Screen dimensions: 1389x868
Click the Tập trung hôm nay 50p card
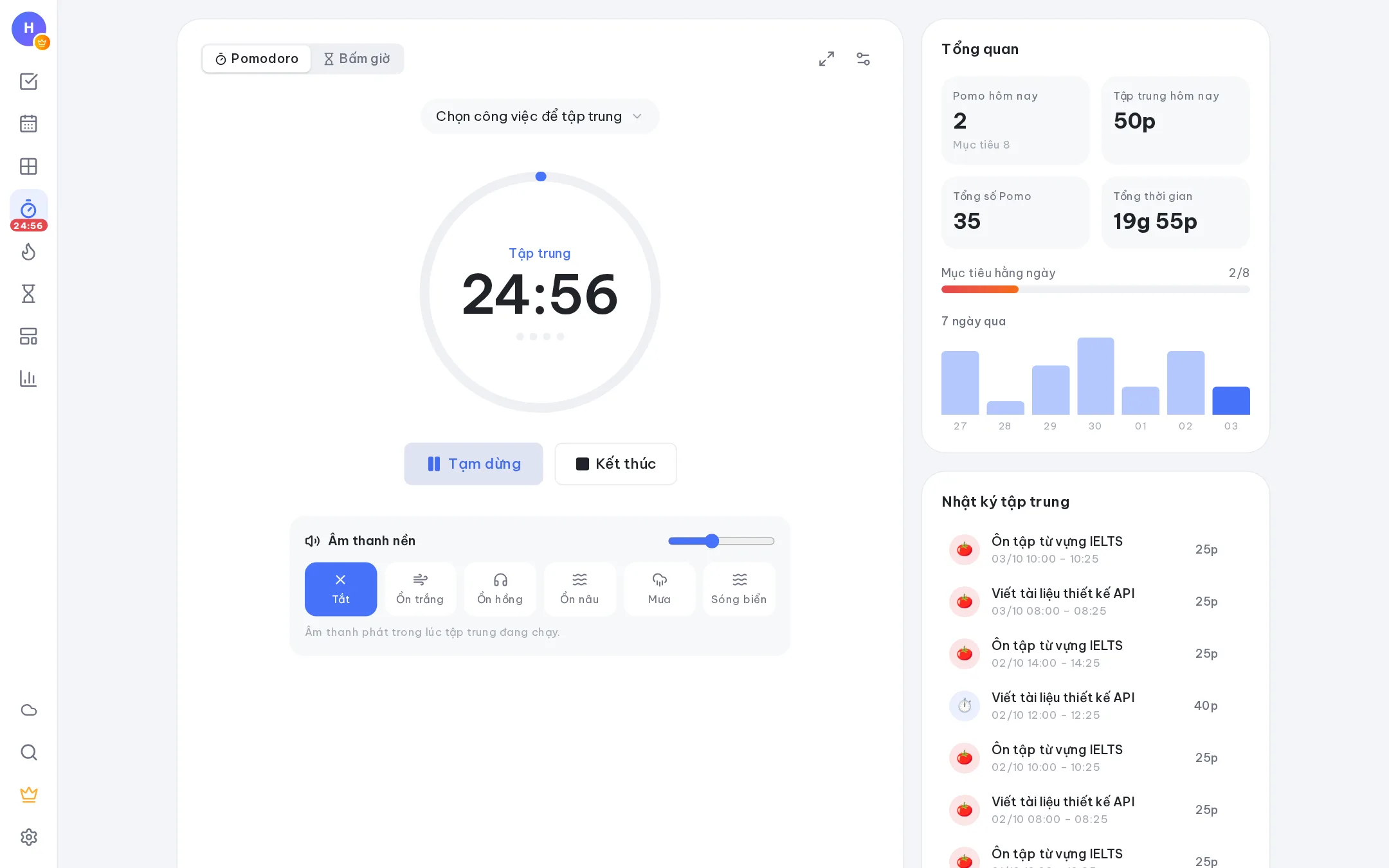point(1176,121)
